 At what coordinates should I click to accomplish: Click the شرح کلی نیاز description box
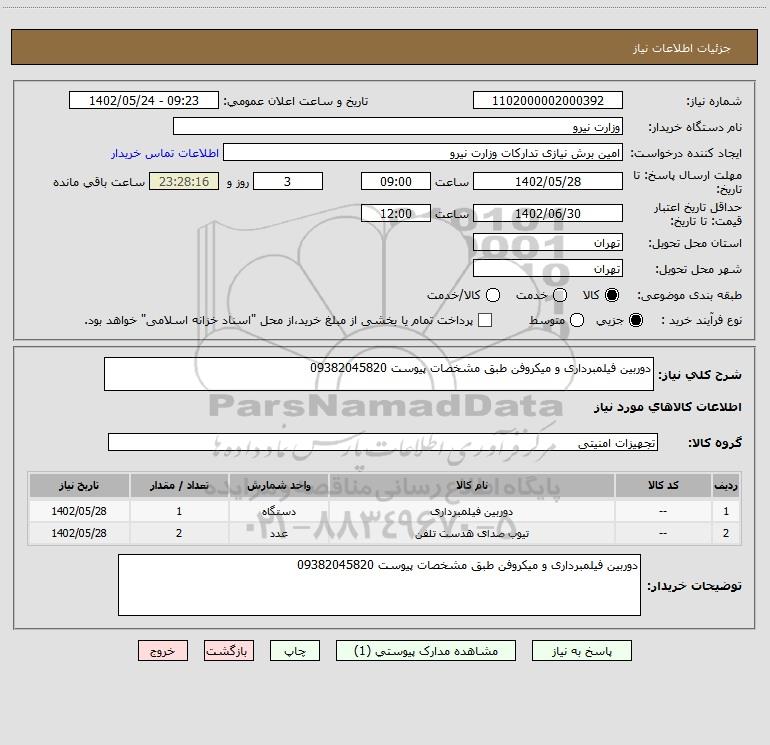point(379,374)
